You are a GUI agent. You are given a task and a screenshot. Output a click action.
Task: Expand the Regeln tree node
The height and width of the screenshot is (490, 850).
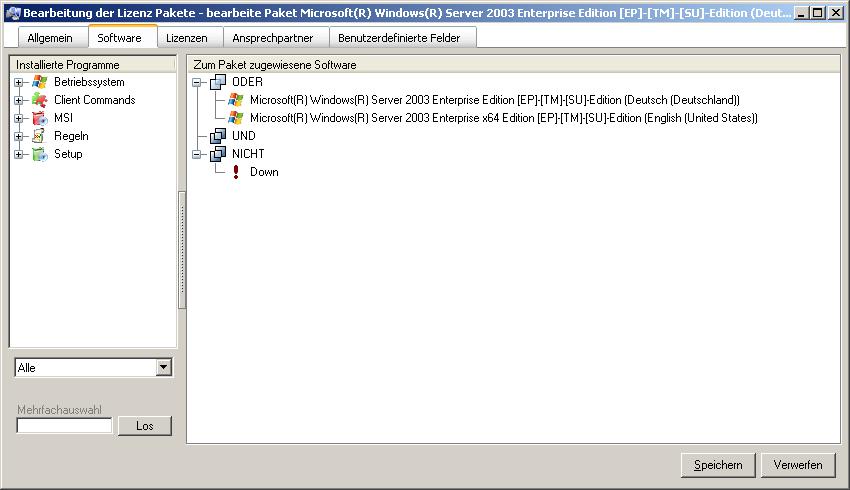(x=18, y=136)
